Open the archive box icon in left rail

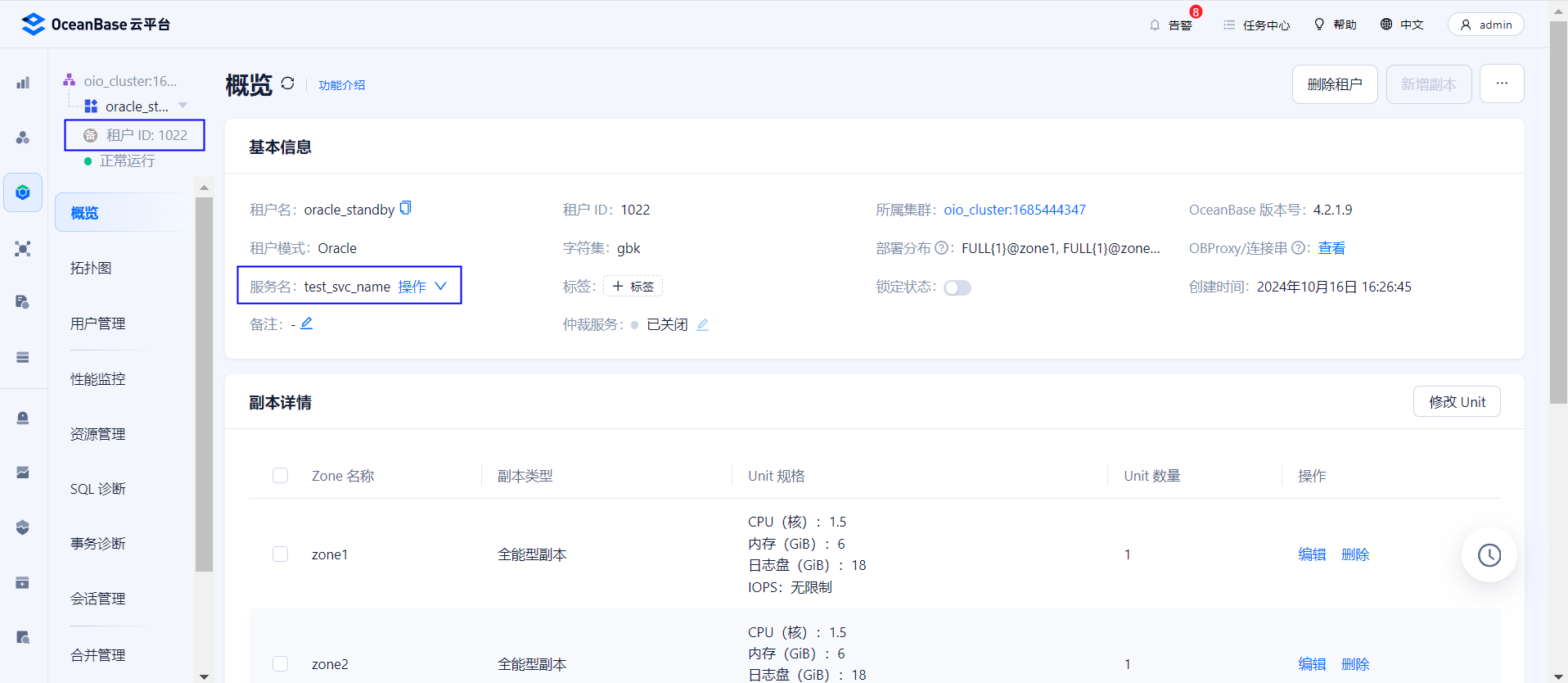click(x=23, y=582)
